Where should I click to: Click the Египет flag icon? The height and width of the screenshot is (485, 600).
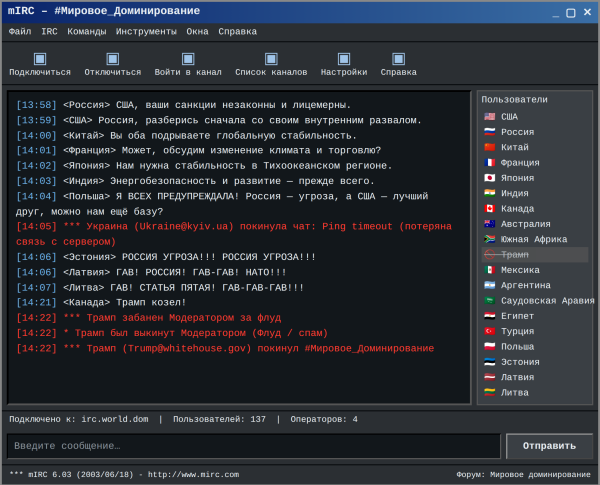[x=489, y=316]
